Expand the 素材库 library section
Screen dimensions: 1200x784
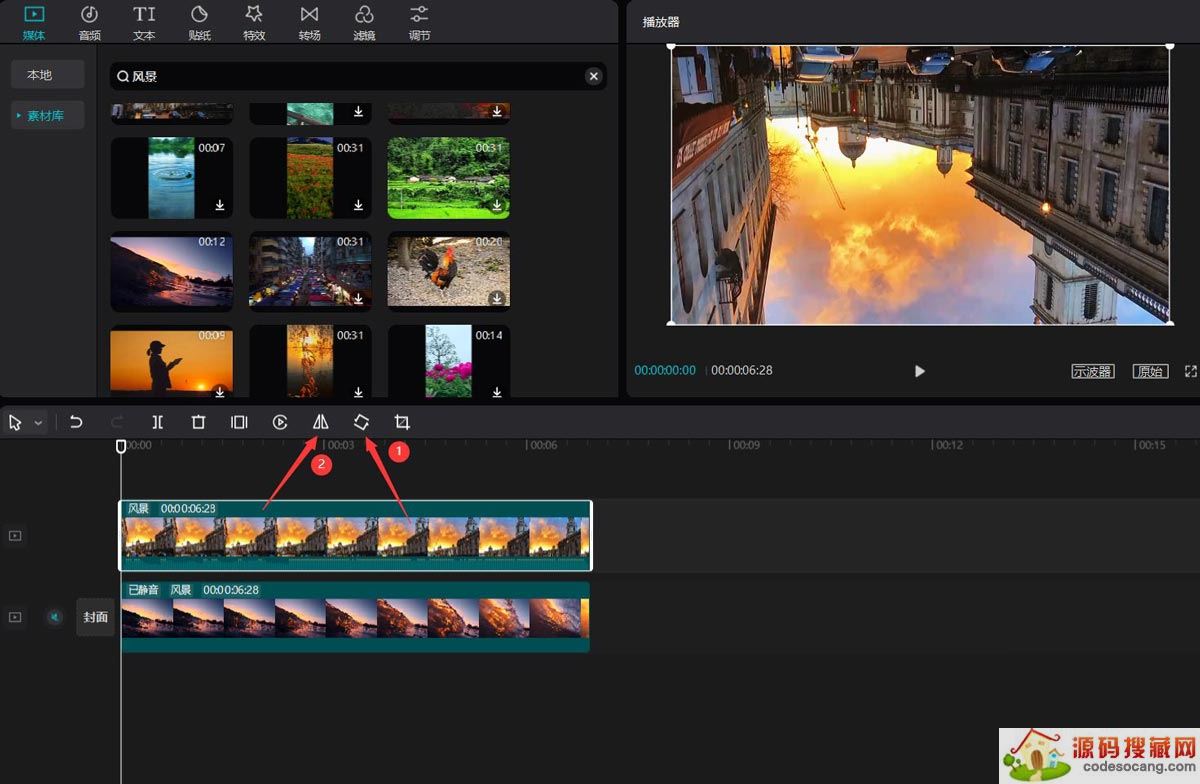click(46, 115)
